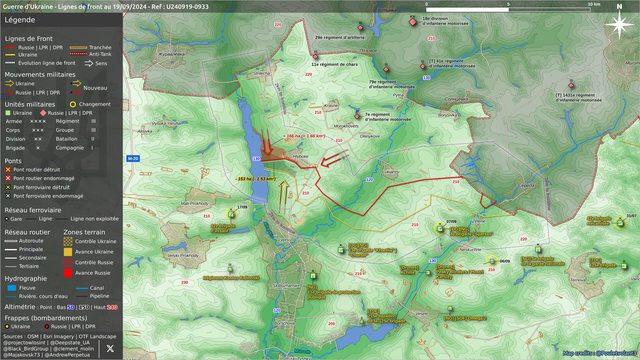Click the blue M-20 highway shield
Screen dimensions: 640x360
133,158
